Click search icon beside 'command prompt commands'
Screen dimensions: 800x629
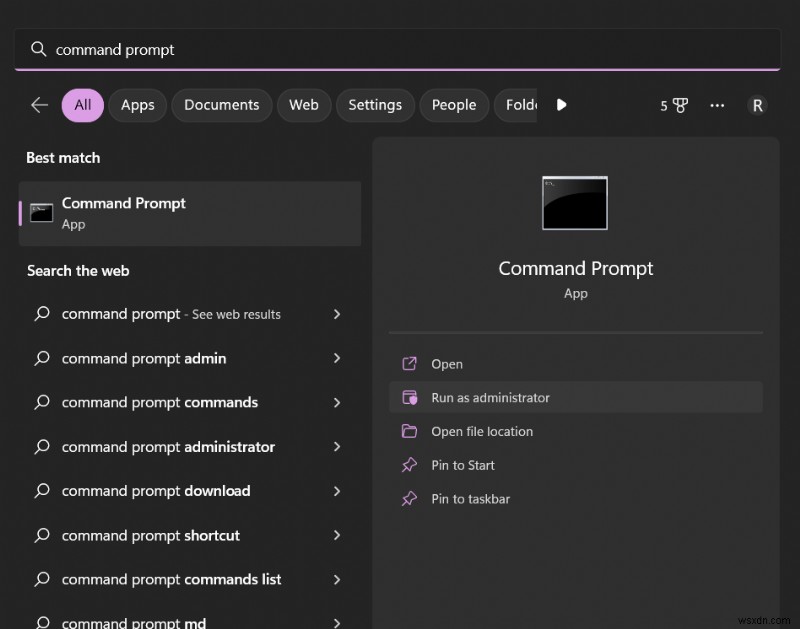(x=42, y=402)
